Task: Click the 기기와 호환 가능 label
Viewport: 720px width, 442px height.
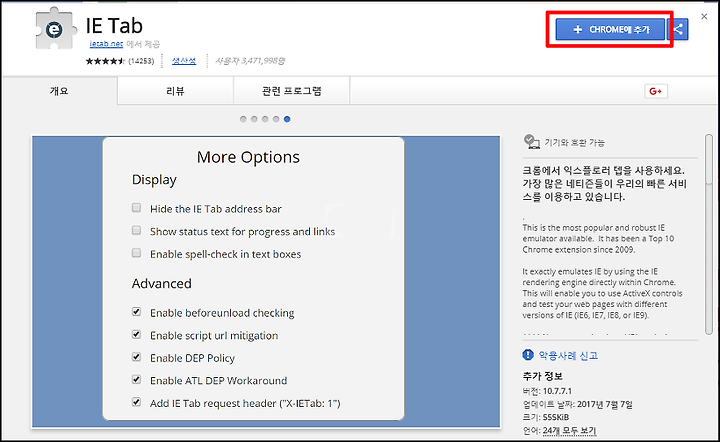Action: tap(574, 143)
